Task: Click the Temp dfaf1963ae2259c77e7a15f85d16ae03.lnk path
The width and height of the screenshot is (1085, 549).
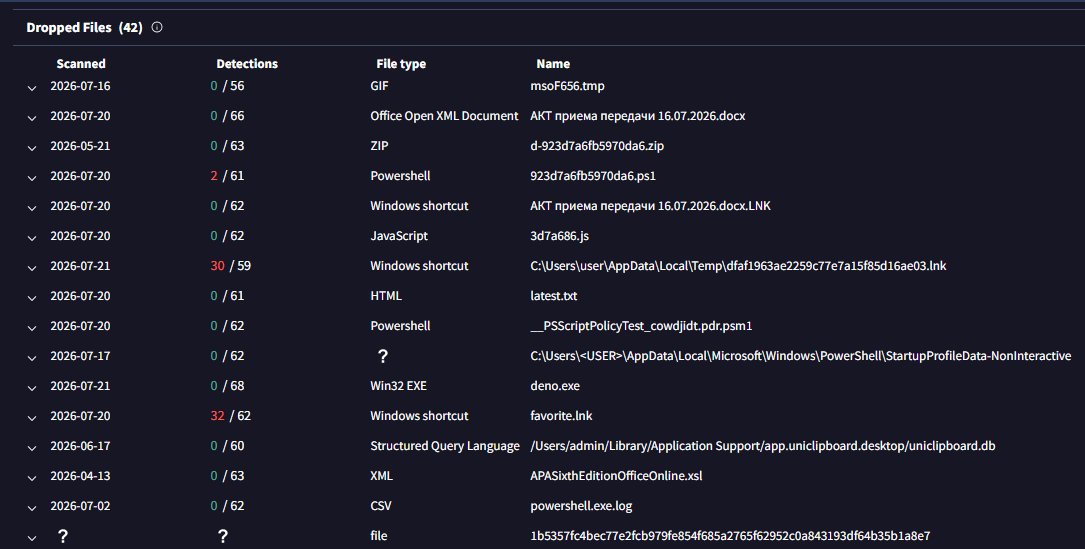Action: click(x=738, y=266)
